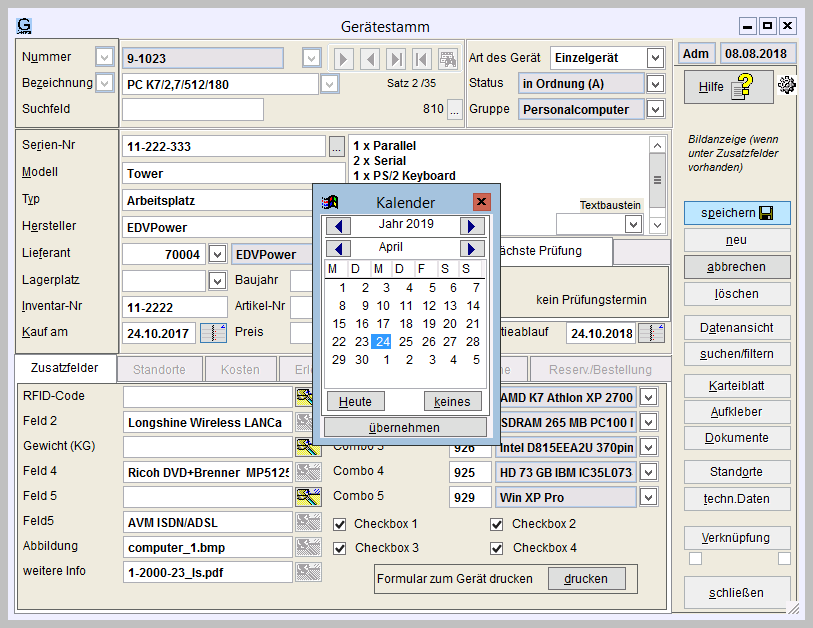This screenshot has height=628, width=813.
Task: Go back one month from April
Action: click(339, 248)
